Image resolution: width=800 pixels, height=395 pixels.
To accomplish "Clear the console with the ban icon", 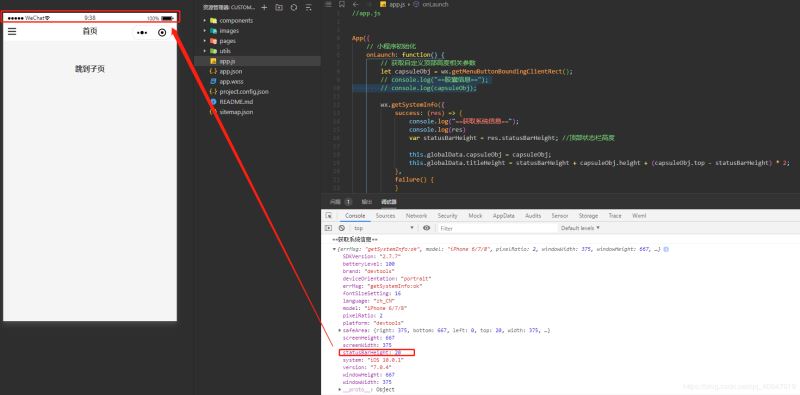I will 342,228.
